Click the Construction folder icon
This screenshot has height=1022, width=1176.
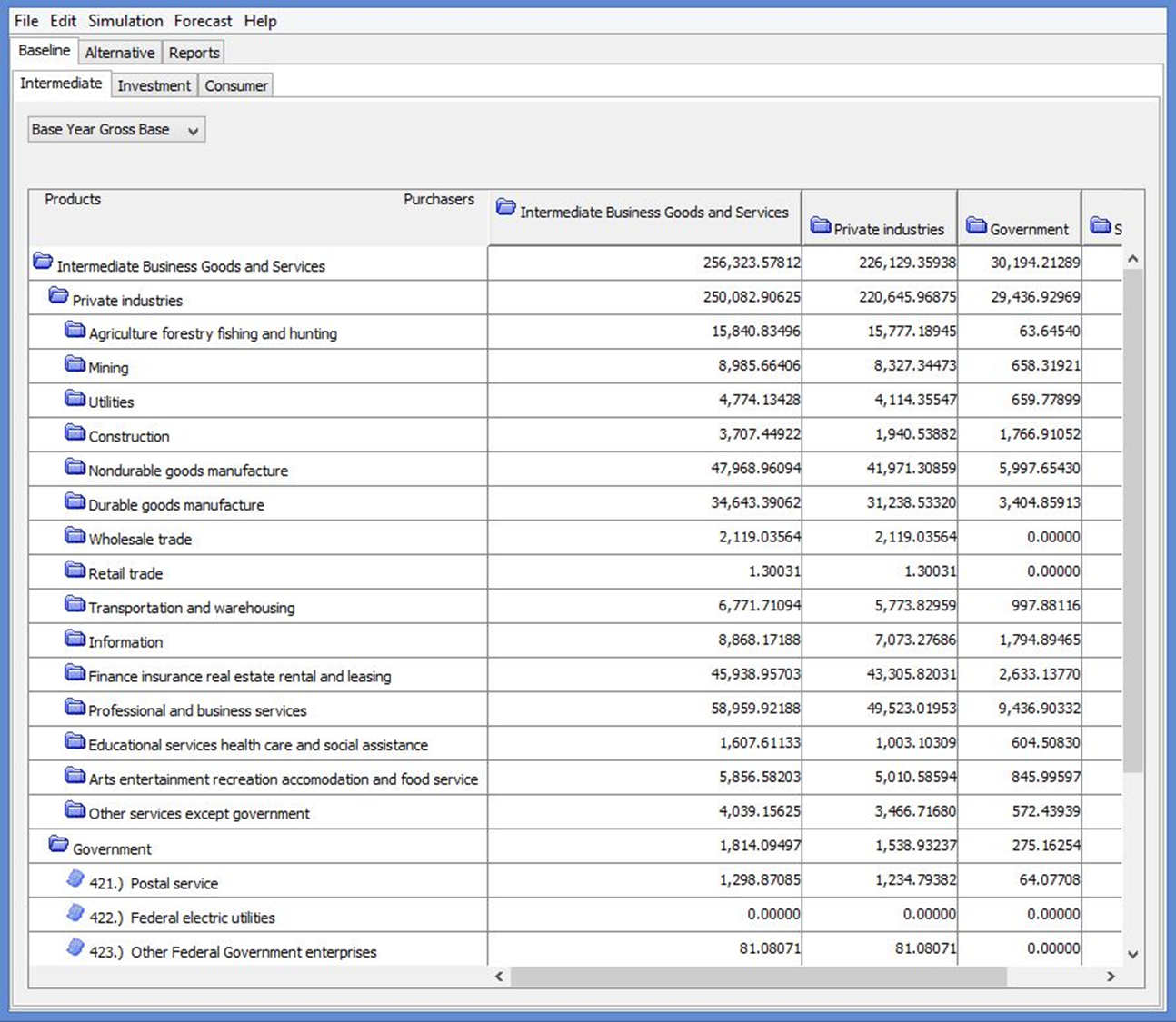click(75, 432)
